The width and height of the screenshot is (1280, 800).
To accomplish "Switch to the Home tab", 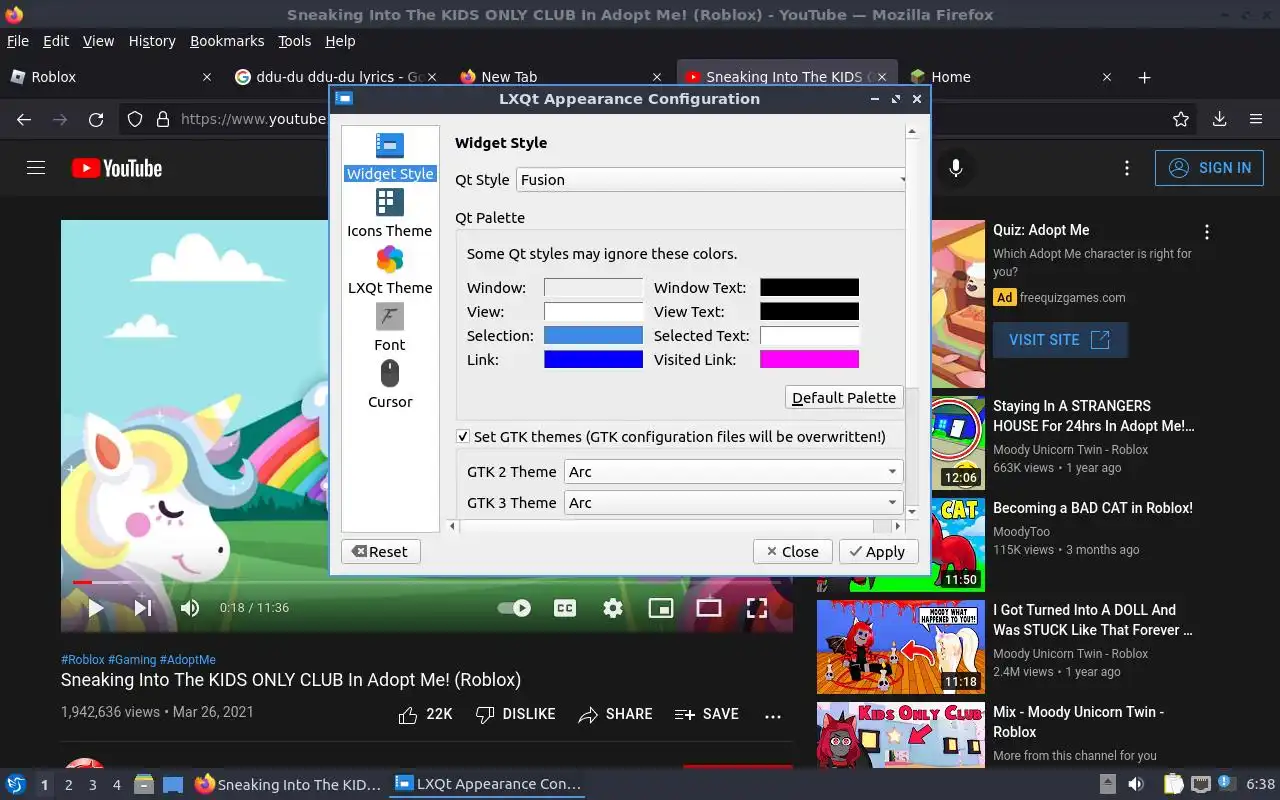I will (x=1012, y=77).
